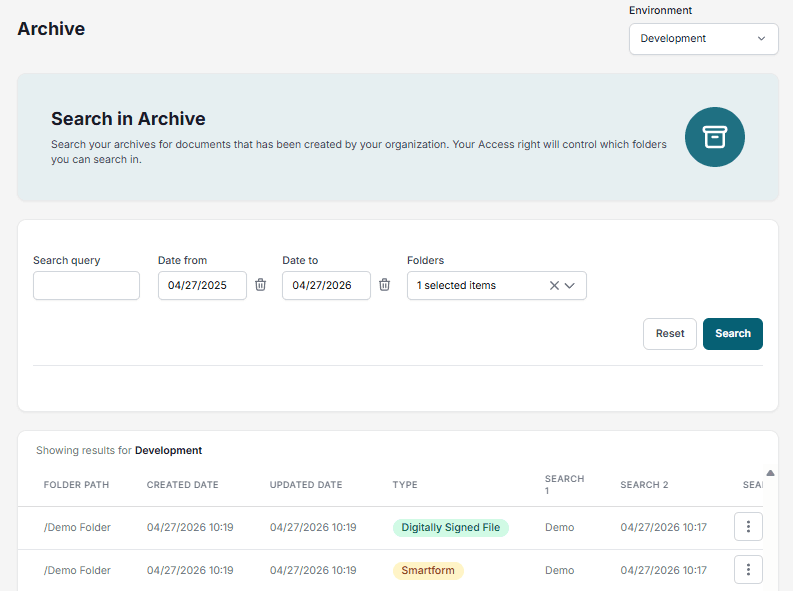The width and height of the screenshot is (793, 591).
Task: Open actions menu for Digitally Signed File row
Action: 748,527
